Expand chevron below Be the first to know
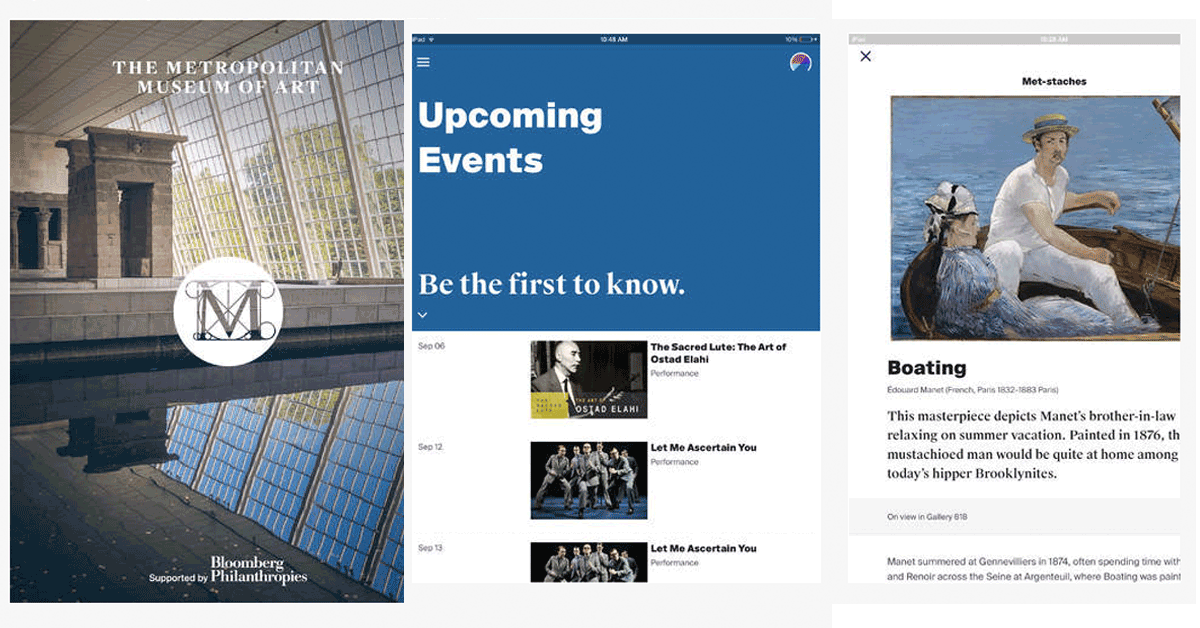The width and height of the screenshot is (1200, 628). (x=423, y=315)
